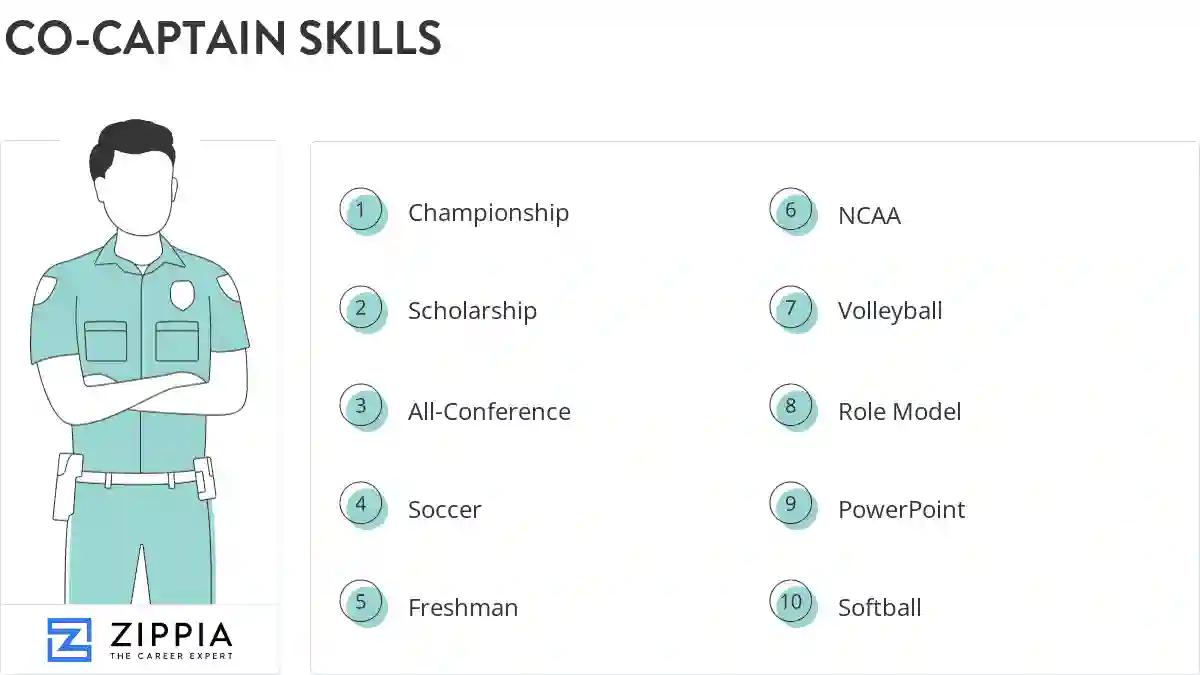This screenshot has height=675, width=1200.
Task: Click the number 9 circle badge
Action: (x=791, y=504)
